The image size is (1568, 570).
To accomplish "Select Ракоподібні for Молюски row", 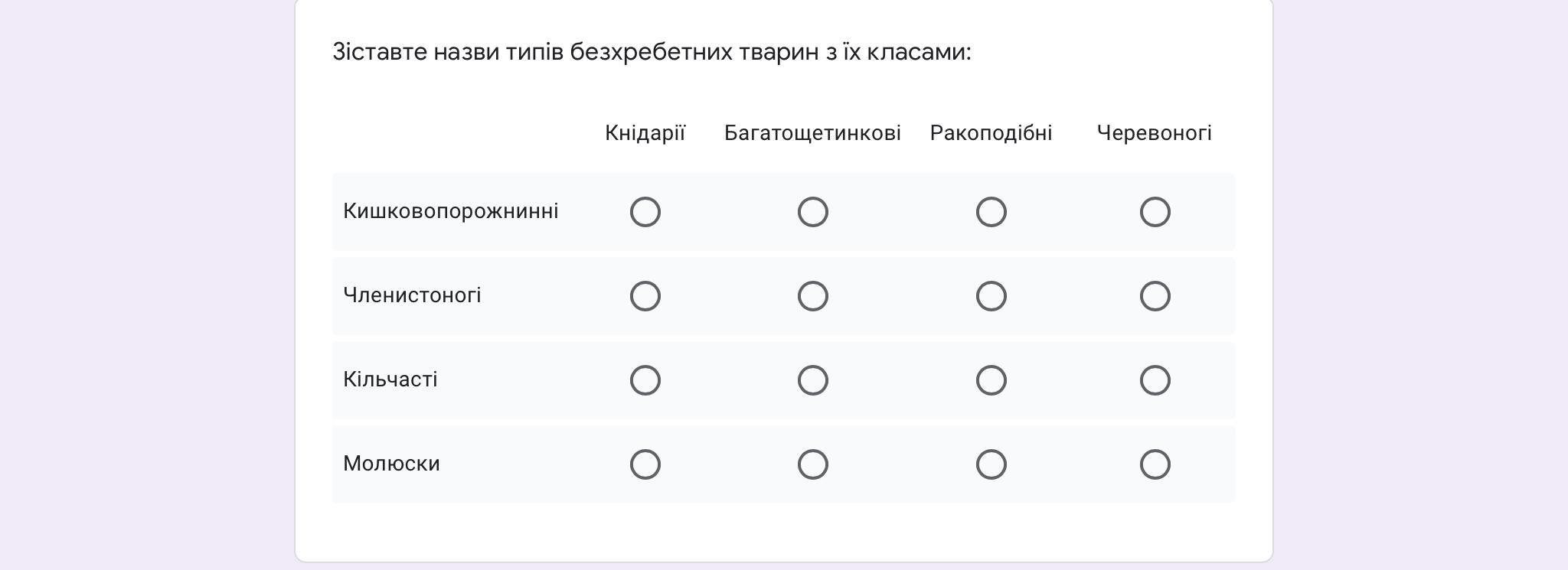I will point(991,464).
